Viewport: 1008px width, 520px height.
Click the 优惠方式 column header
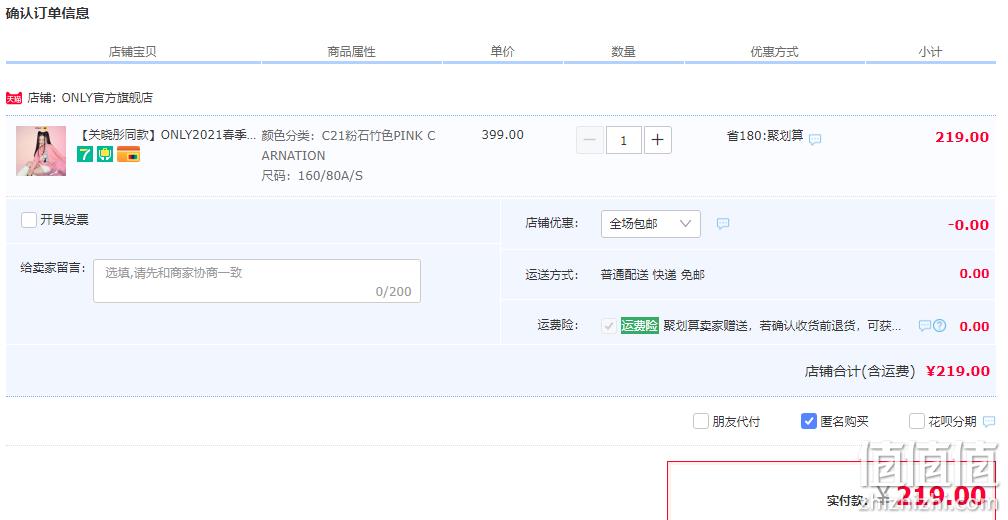point(775,51)
